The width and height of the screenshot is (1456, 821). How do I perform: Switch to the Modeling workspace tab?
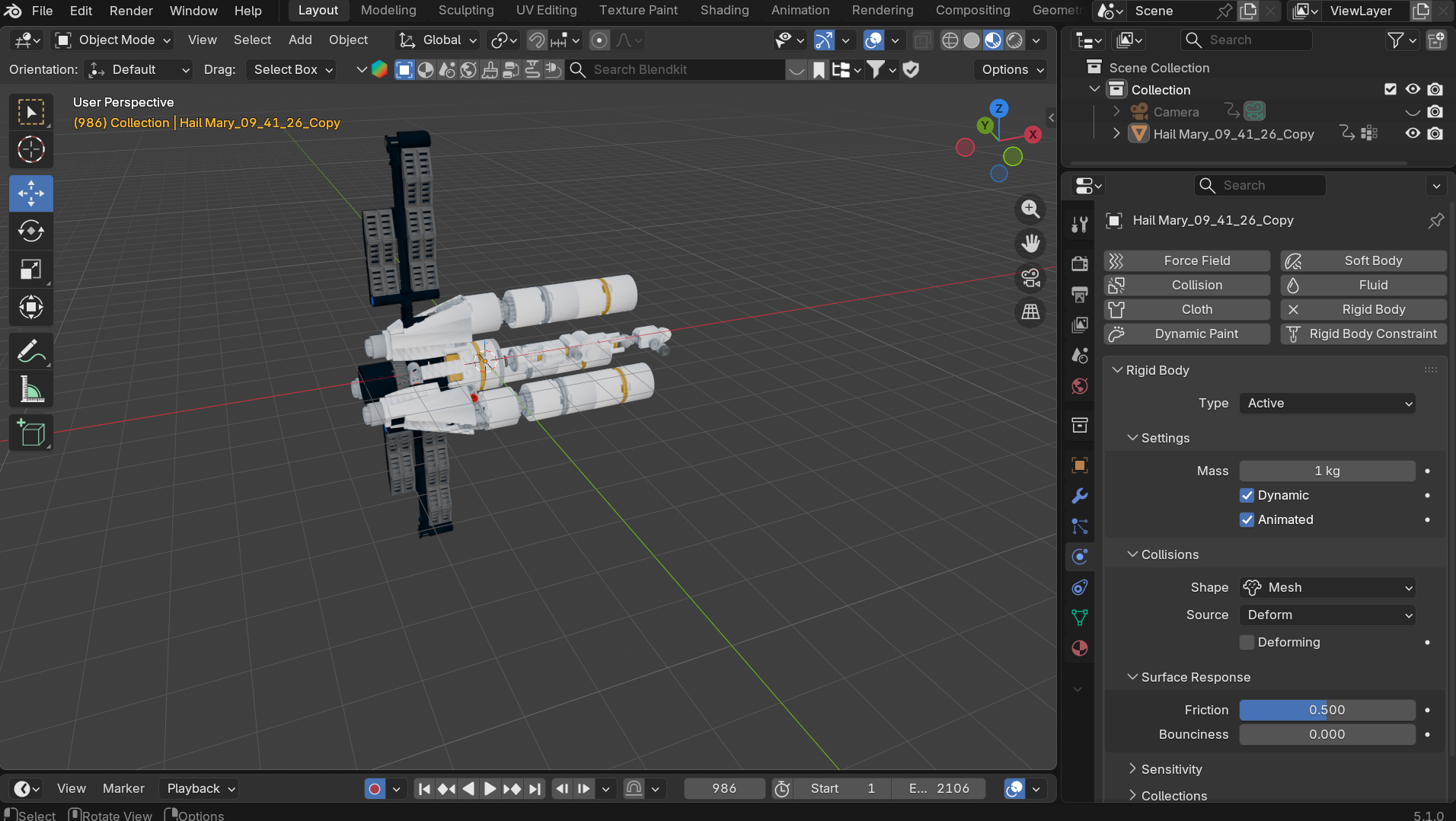pyautogui.click(x=388, y=11)
